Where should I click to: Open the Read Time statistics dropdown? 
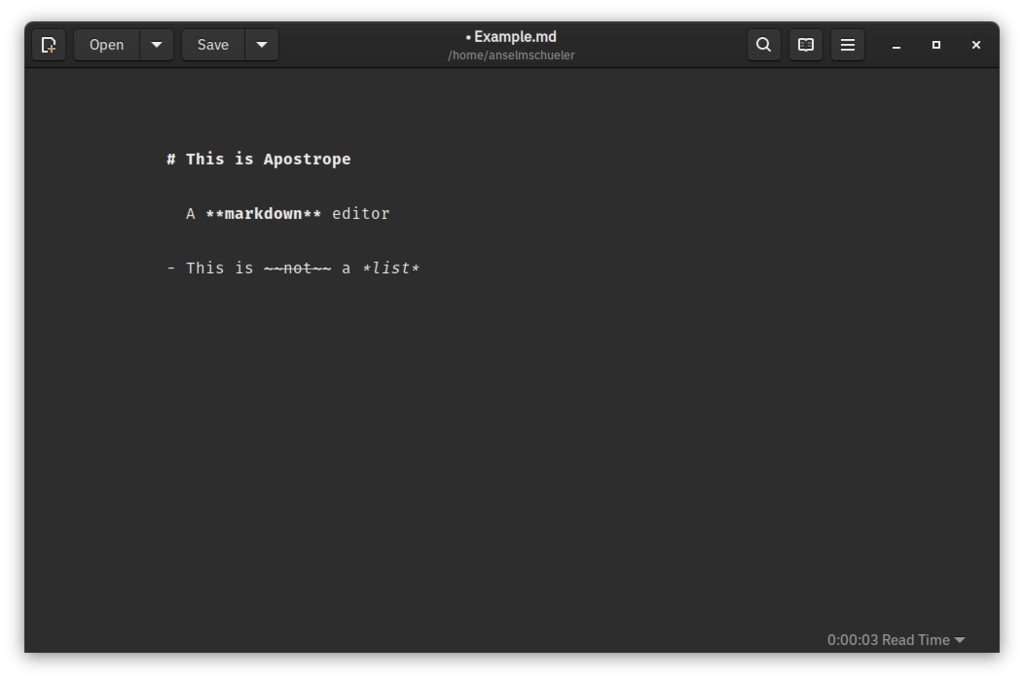pyautogui.click(x=895, y=640)
